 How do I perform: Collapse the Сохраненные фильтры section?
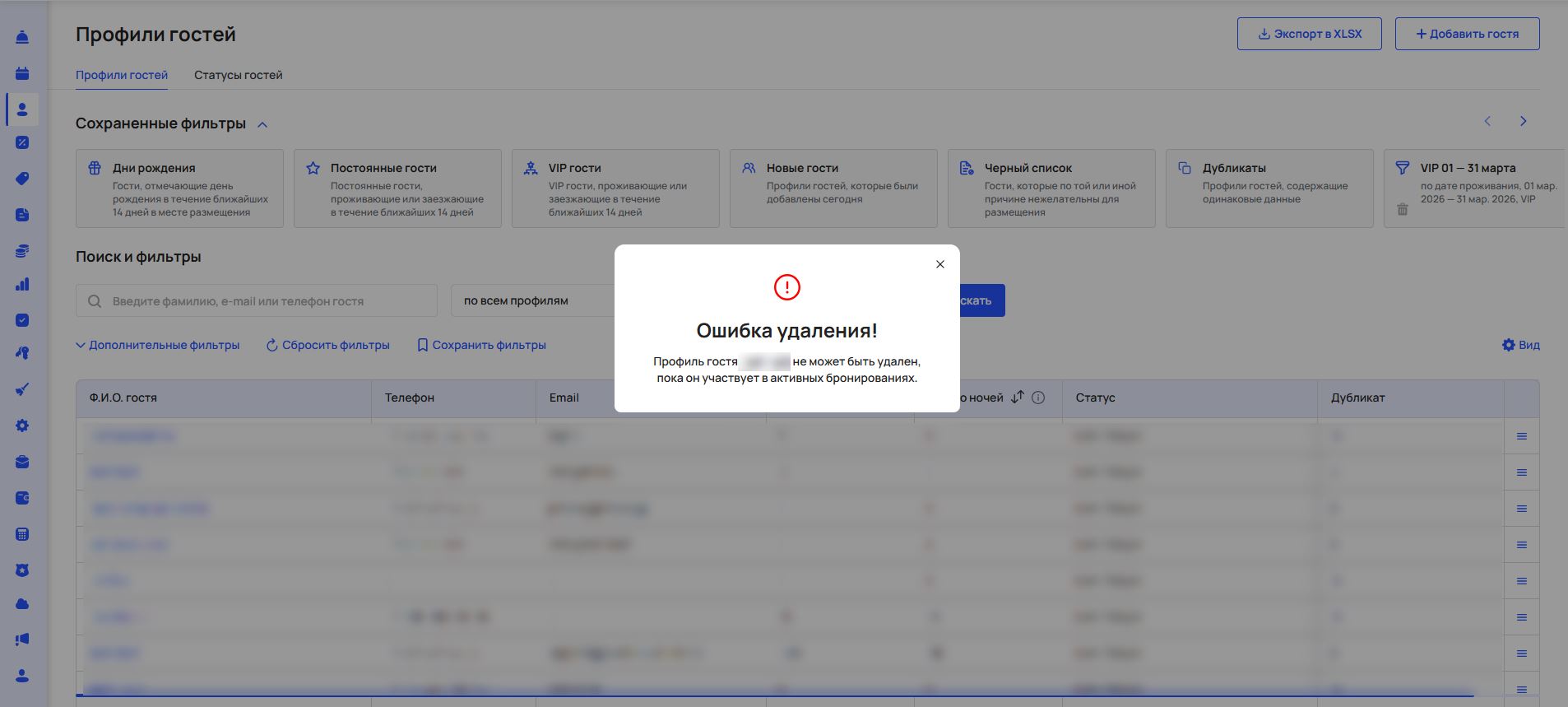click(x=262, y=124)
